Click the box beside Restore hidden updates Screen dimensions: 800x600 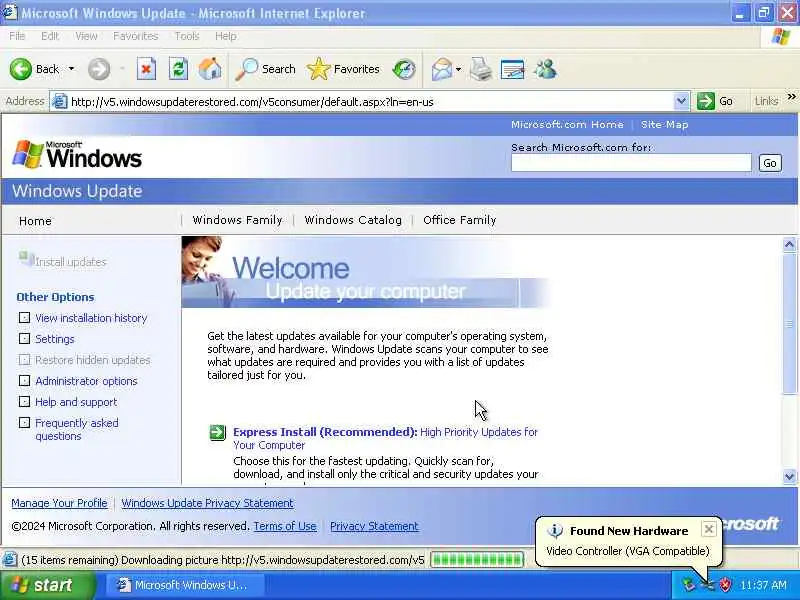click(x=24, y=359)
